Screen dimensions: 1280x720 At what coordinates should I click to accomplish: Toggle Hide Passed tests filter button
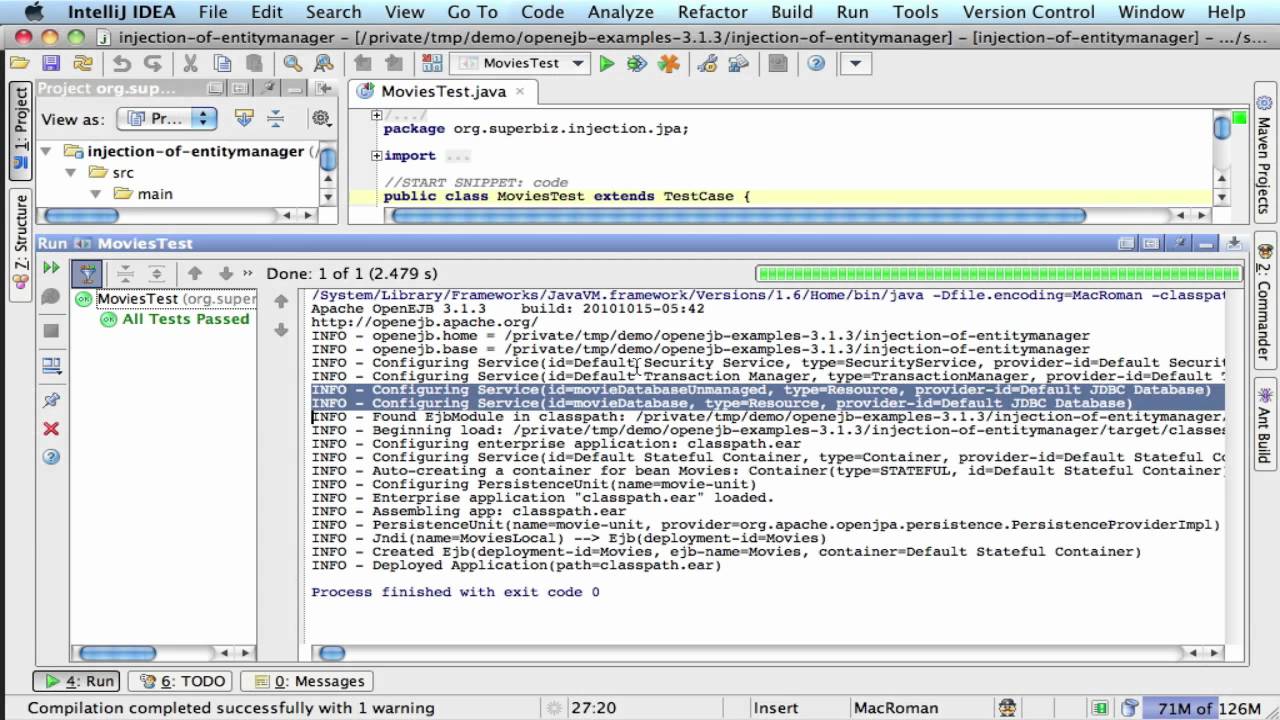[87, 273]
